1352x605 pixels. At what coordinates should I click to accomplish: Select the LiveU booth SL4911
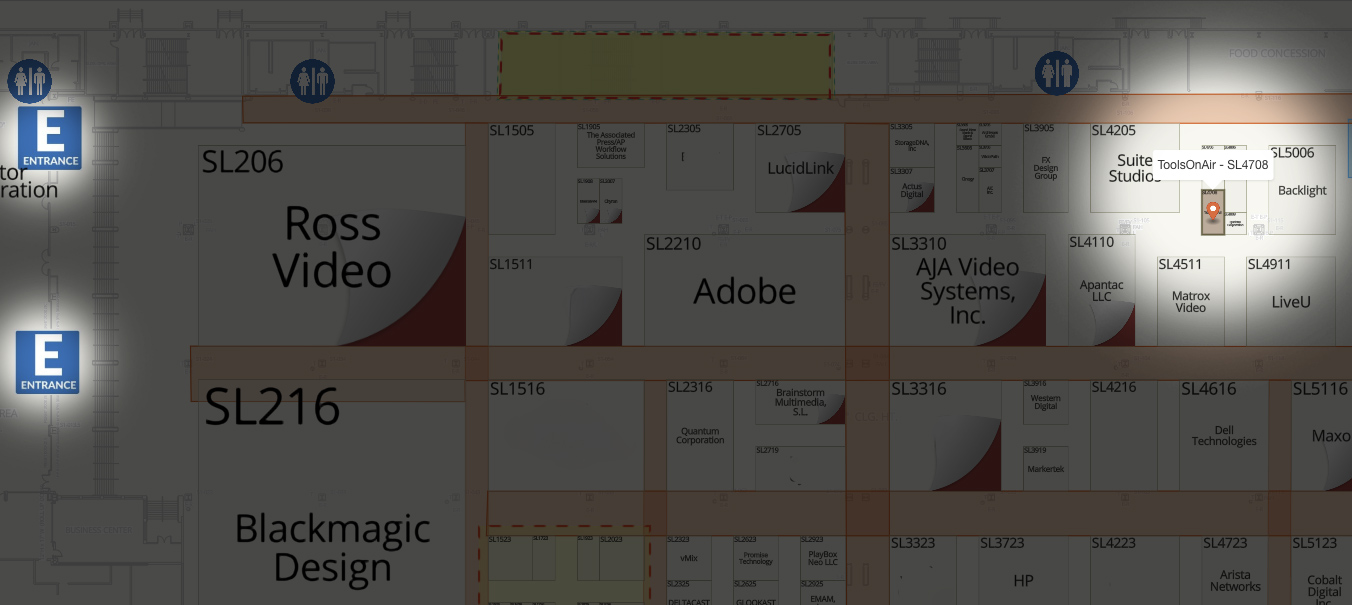coord(1290,301)
